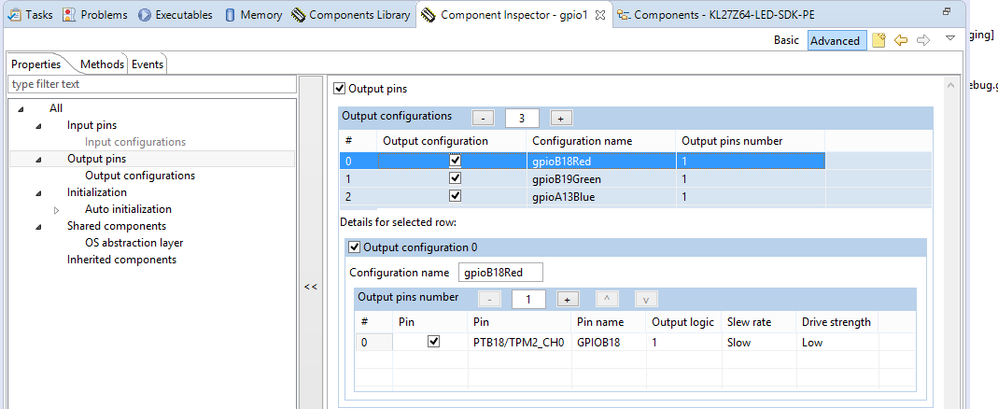Viewport: 998px width, 409px height.
Task: Close the Component Inspector gpio1 tab
Action: pos(598,16)
